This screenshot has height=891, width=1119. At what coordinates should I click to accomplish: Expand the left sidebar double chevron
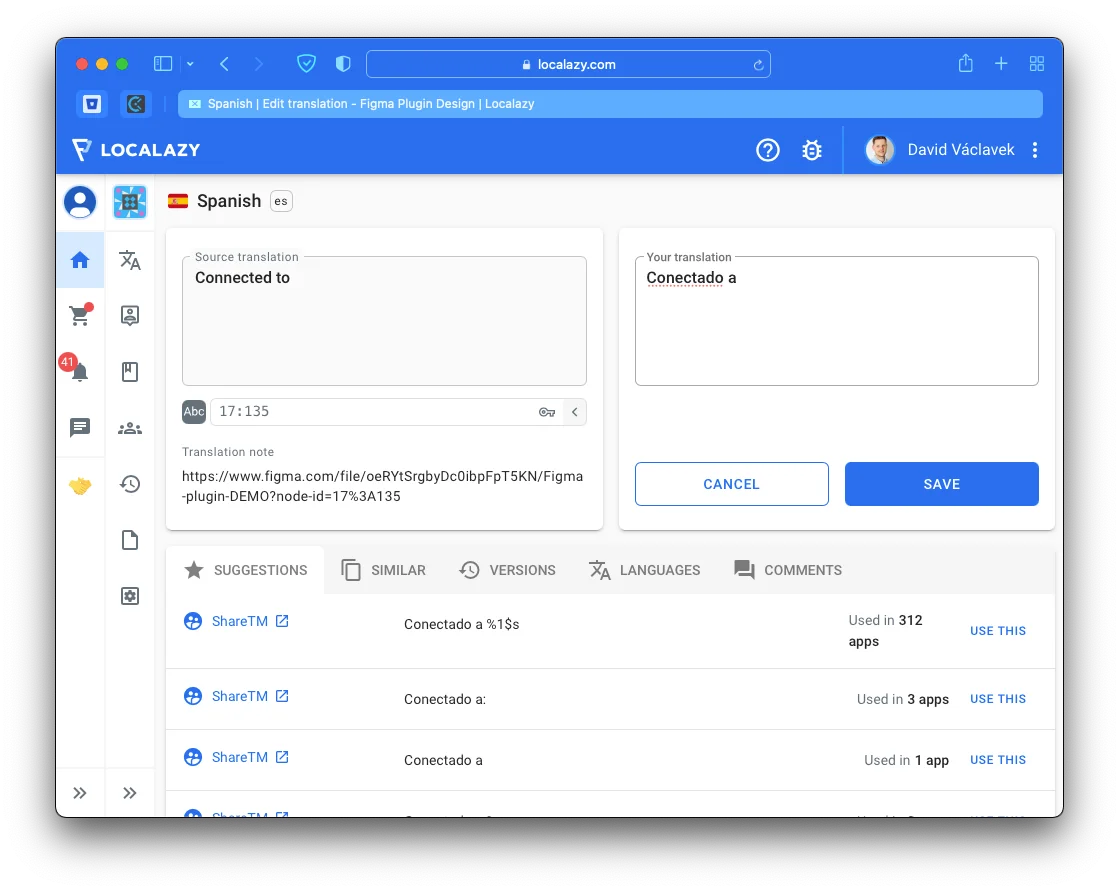click(x=80, y=793)
